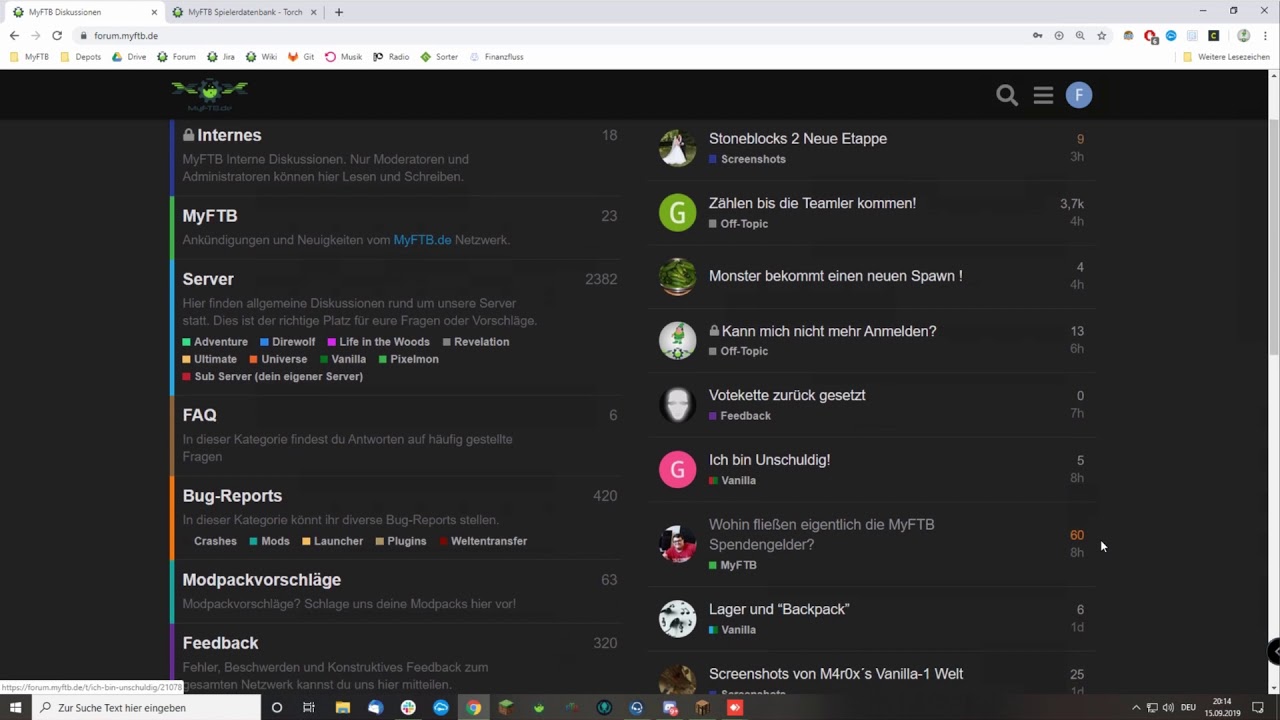Open Windows Start menu
The width and height of the screenshot is (1280, 720).
[x=16, y=707]
